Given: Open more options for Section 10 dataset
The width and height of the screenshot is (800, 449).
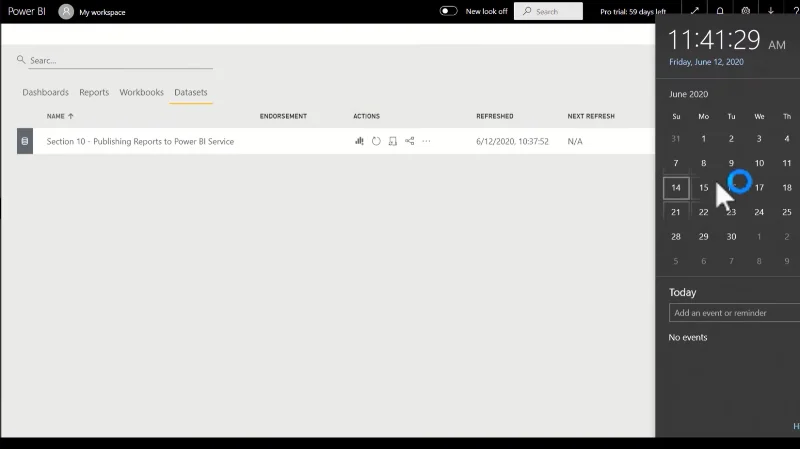Looking at the screenshot, I should (426, 141).
